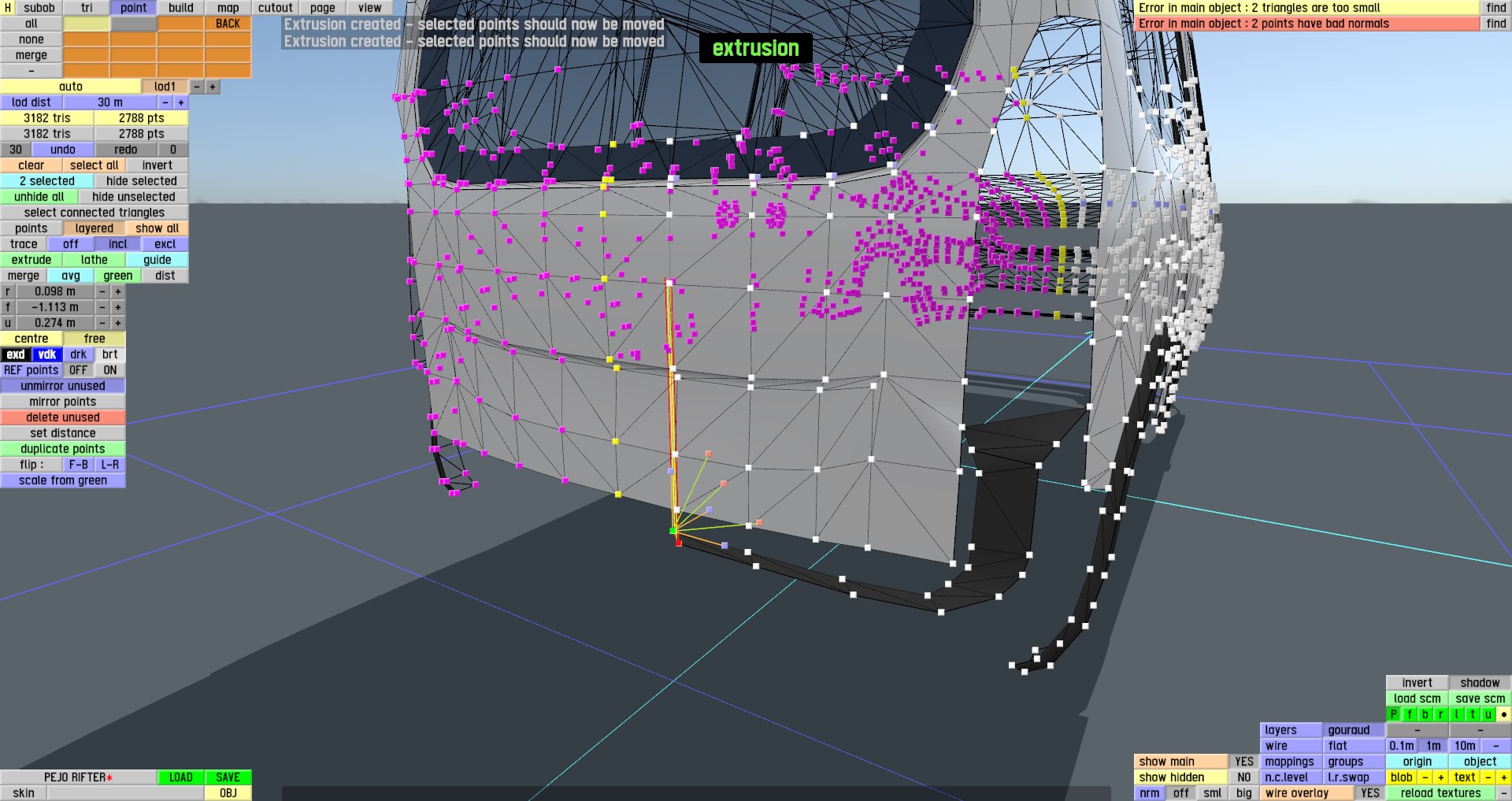The image size is (1512, 801).
Task: Click the yellow H button in top-left corner
Action: point(8,8)
